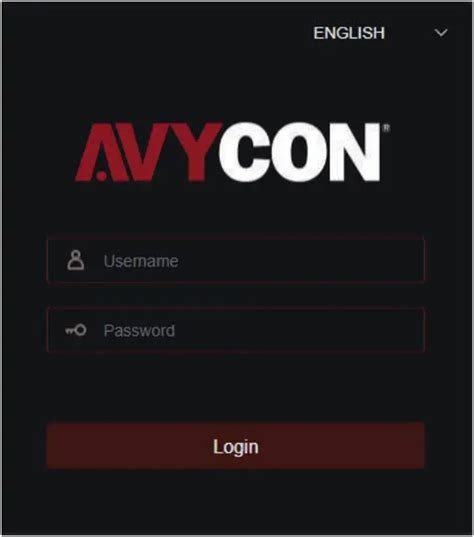Click the key icon beside Password
The width and height of the screenshot is (474, 537).
[76, 330]
